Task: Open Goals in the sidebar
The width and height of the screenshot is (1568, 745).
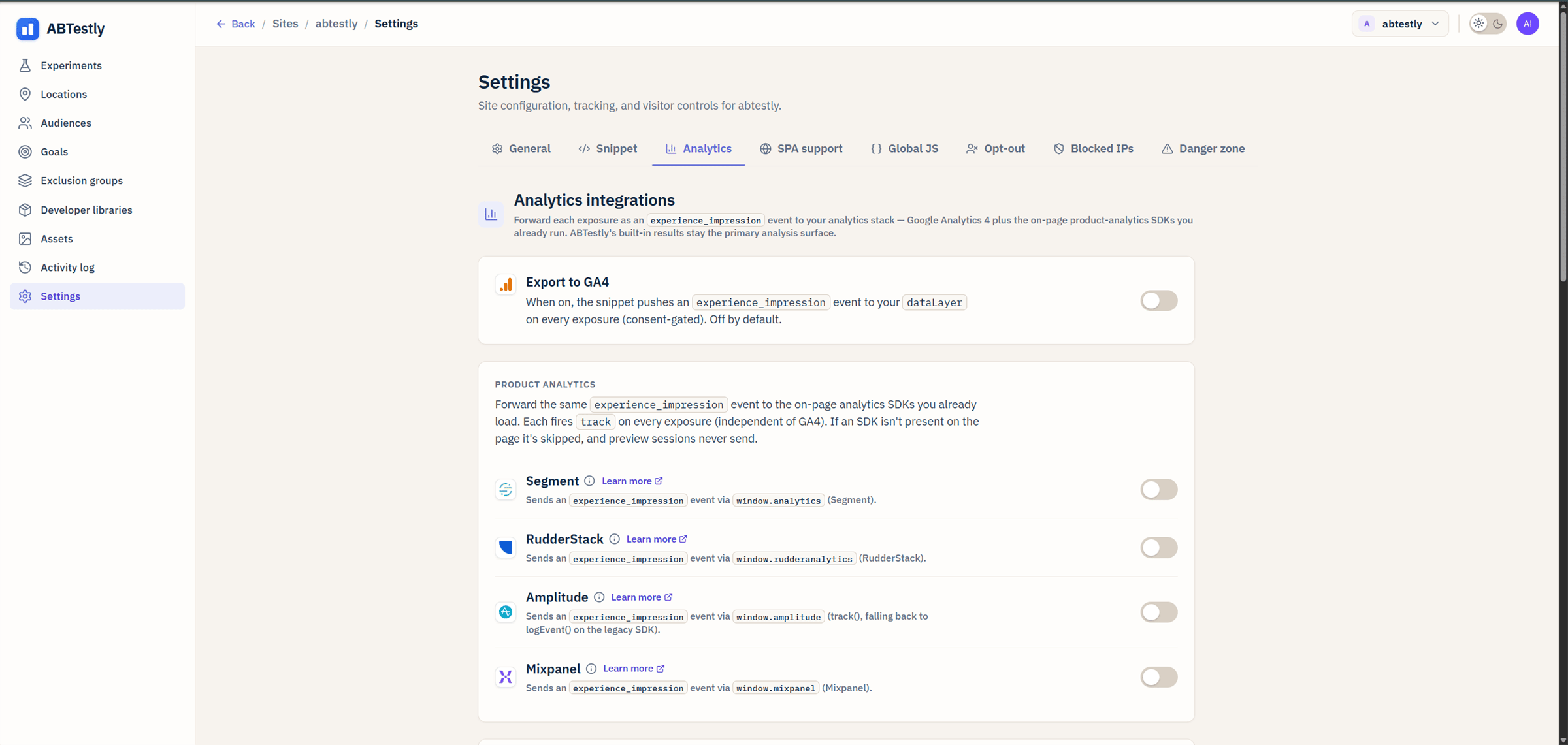Action: pyautogui.click(x=97, y=151)
